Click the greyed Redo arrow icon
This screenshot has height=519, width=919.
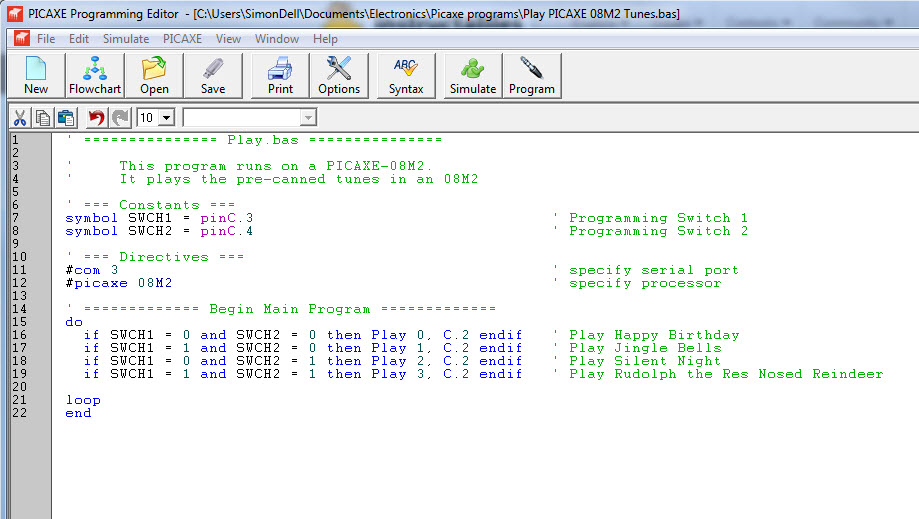[x=120, y=118]
